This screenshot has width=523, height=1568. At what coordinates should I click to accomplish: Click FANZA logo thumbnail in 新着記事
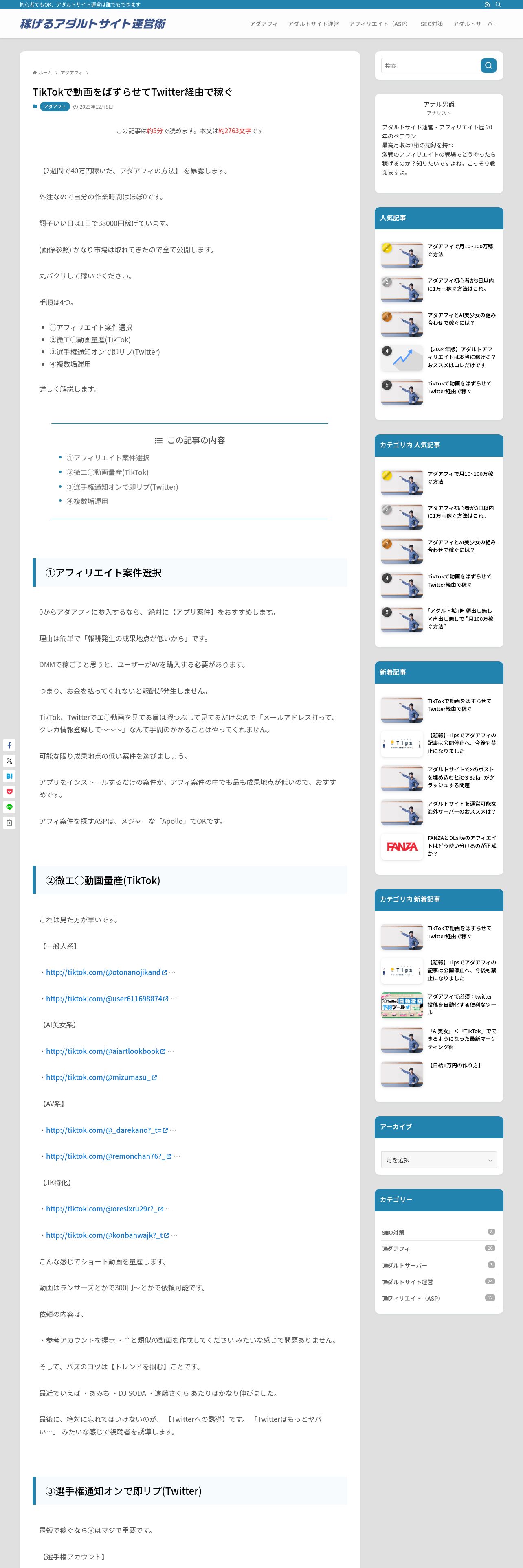tap(402, 847)
